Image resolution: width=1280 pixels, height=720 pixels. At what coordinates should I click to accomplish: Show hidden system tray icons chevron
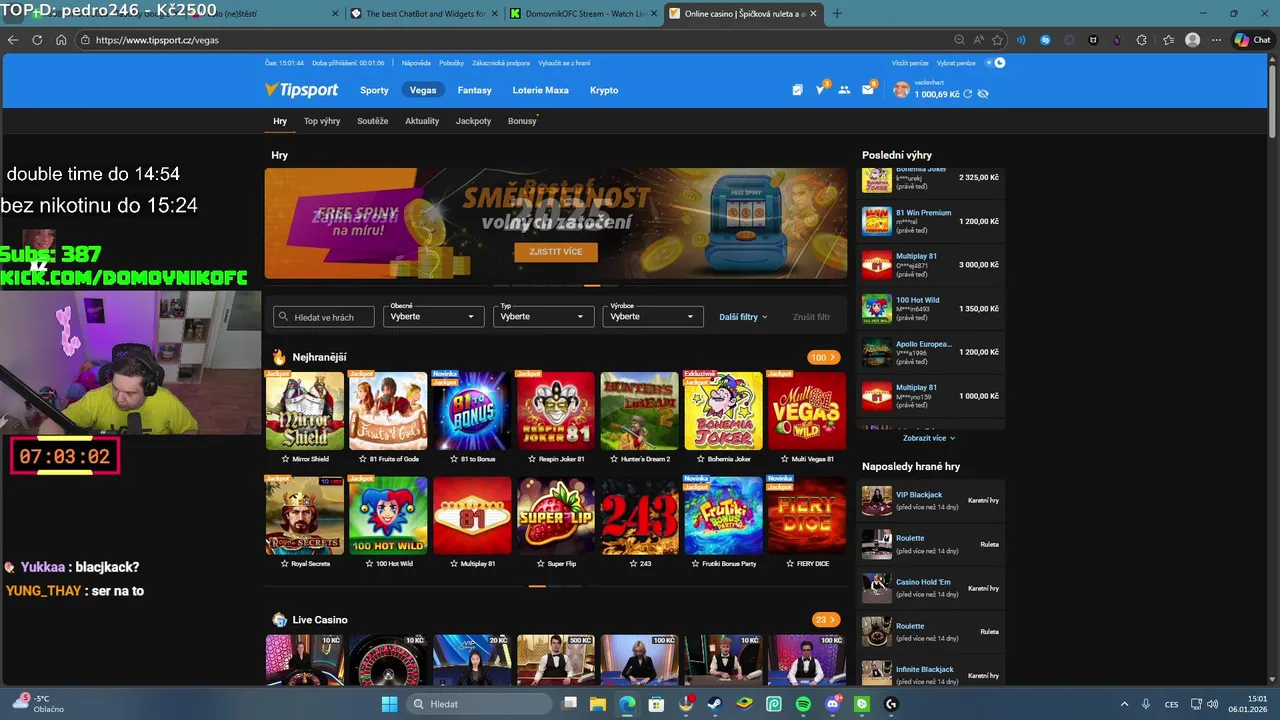[x=1124, y=704]
